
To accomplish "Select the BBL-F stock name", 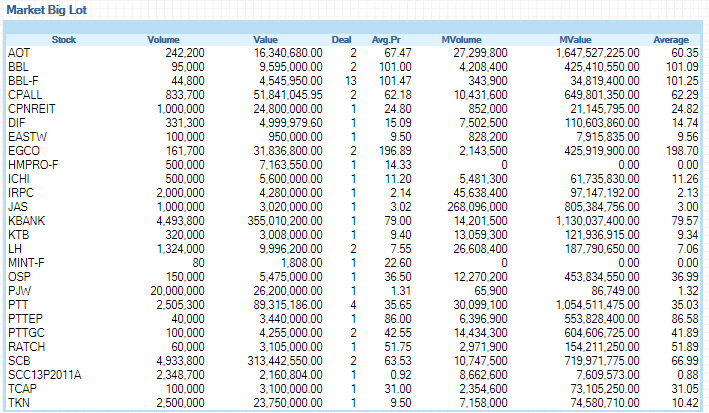I will tap(23, 81).
